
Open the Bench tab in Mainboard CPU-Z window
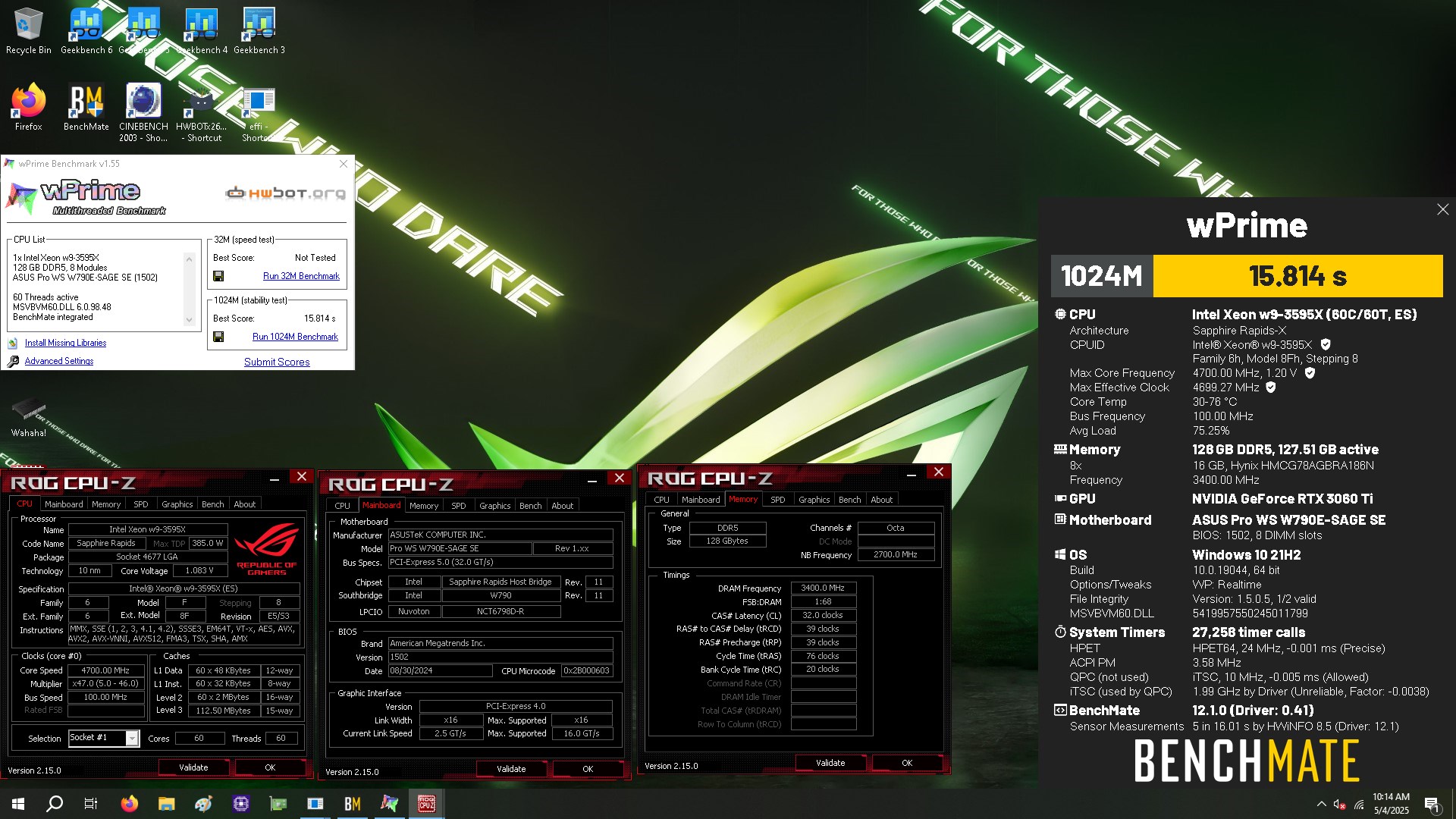tap(531, 506)
